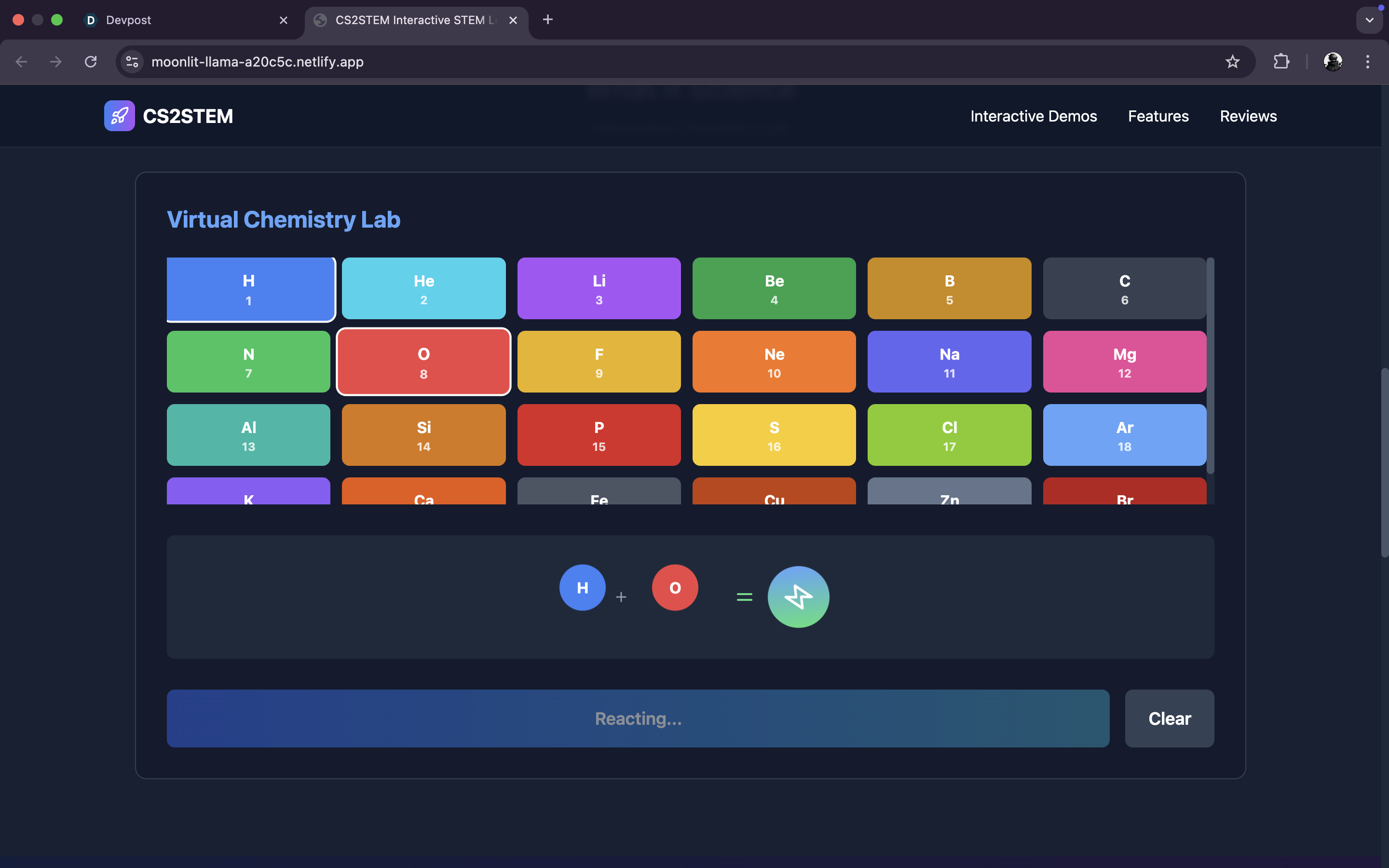Open Chrome three-dot menu

coord(1367,61)
